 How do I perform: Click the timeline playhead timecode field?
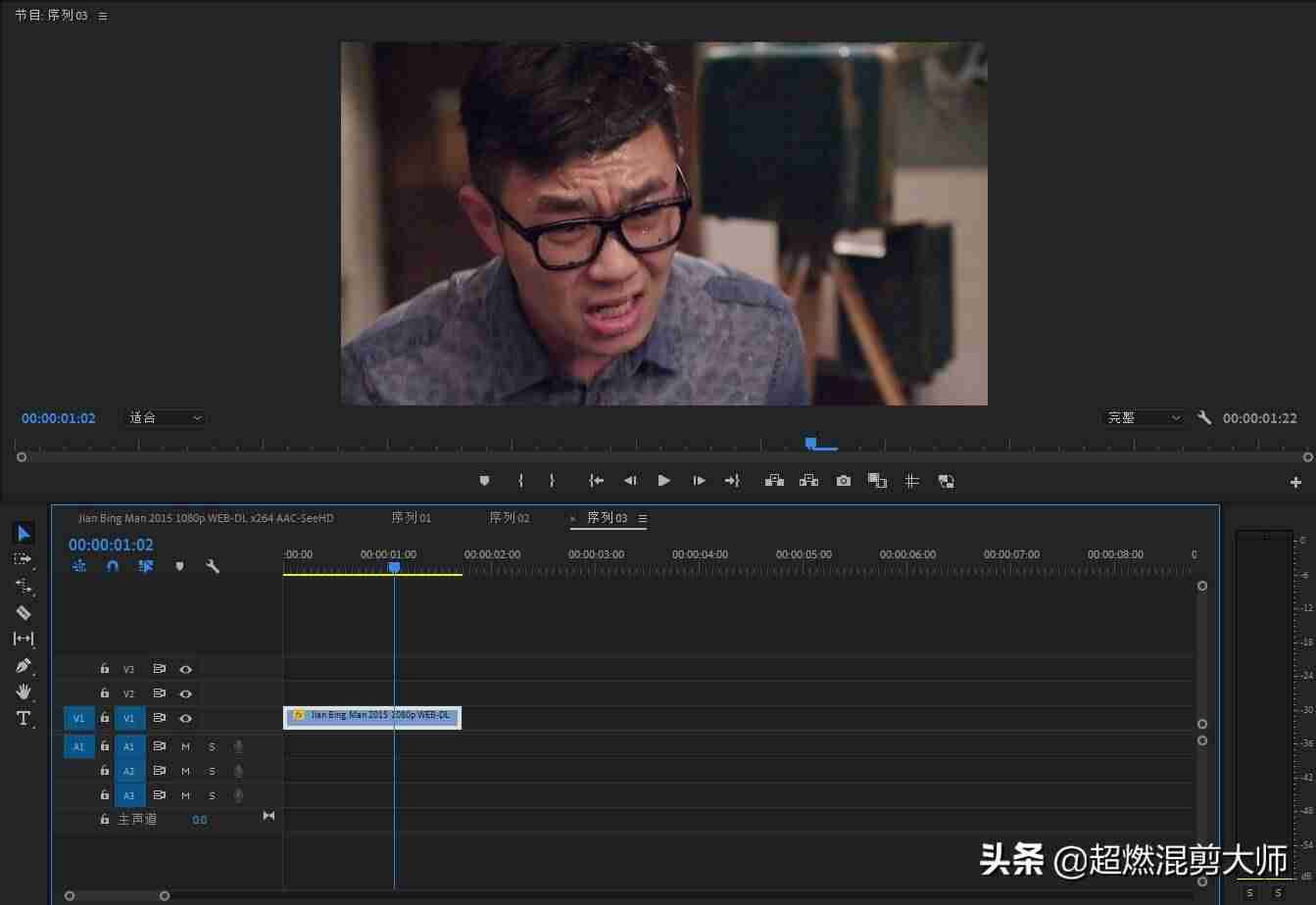111,545
